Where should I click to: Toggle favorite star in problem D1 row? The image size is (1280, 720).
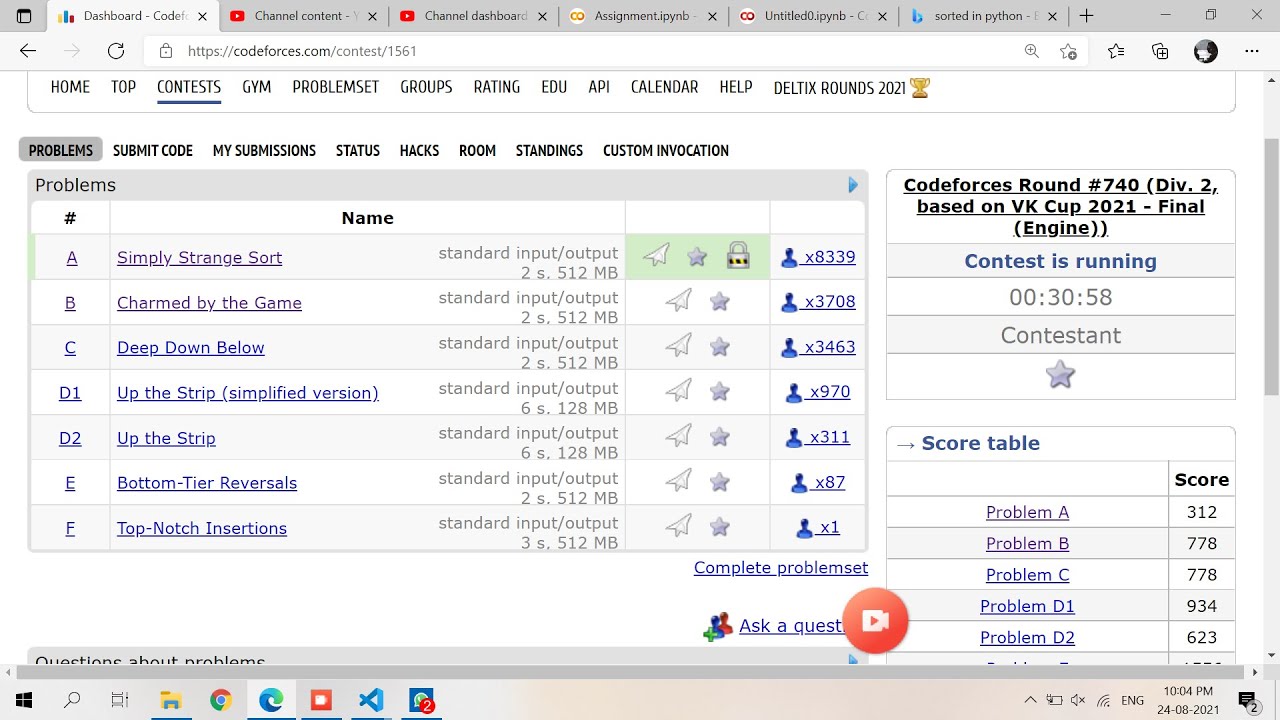coord(719,392)
